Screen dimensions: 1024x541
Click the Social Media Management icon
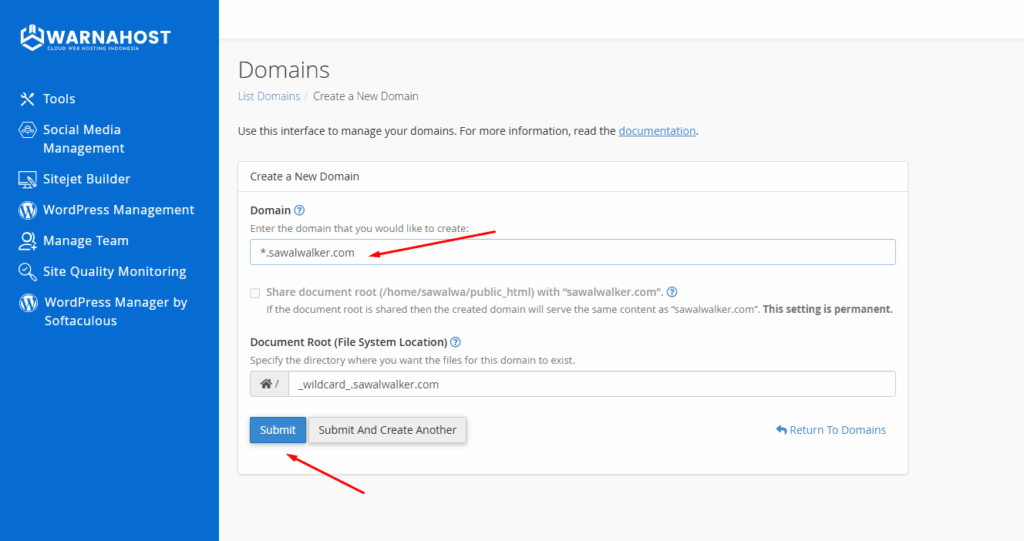[27, 131]
